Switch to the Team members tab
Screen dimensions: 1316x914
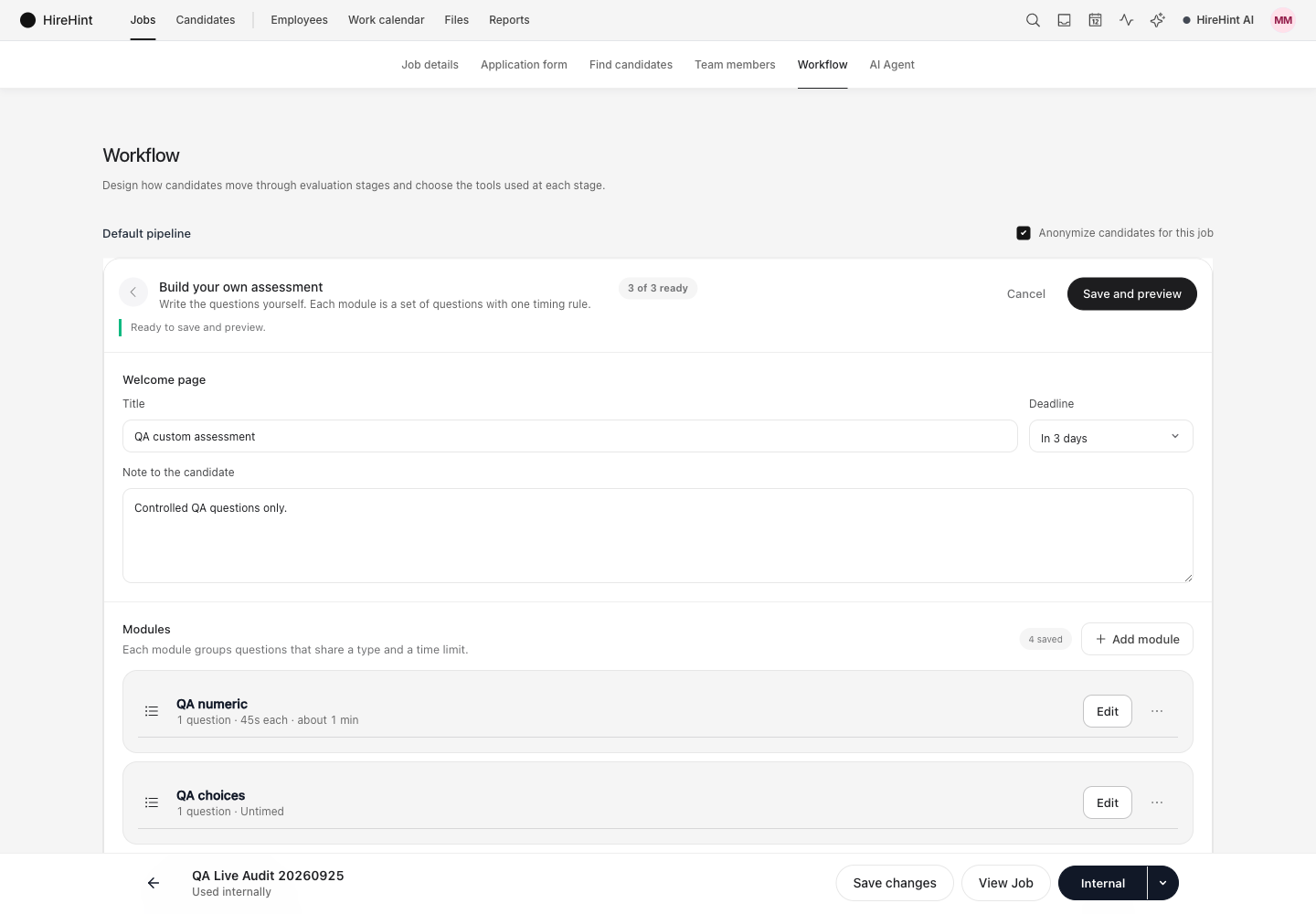[x=735, y=65]
